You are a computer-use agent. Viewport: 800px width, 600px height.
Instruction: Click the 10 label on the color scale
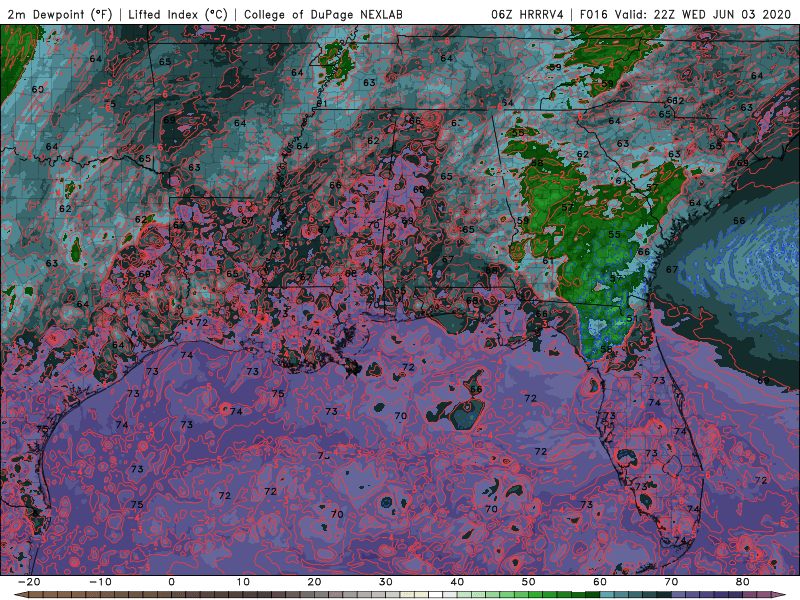243,582
